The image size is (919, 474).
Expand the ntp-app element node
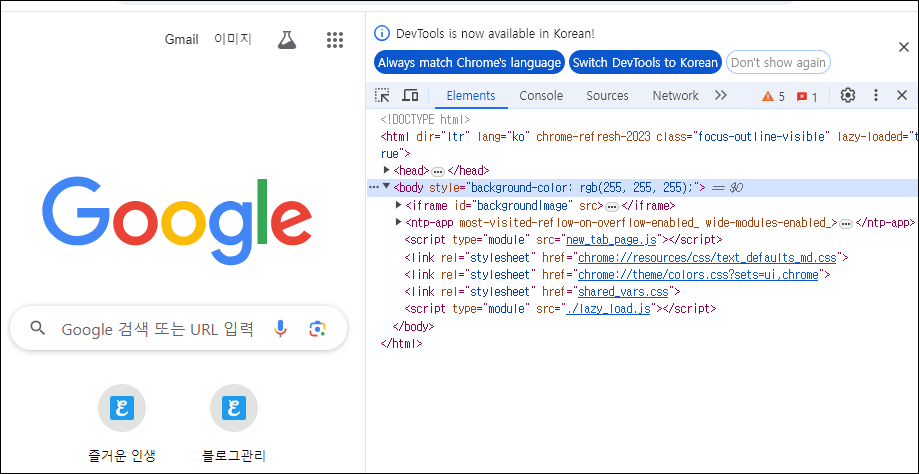pyautogui.click(x=399, y=222)
